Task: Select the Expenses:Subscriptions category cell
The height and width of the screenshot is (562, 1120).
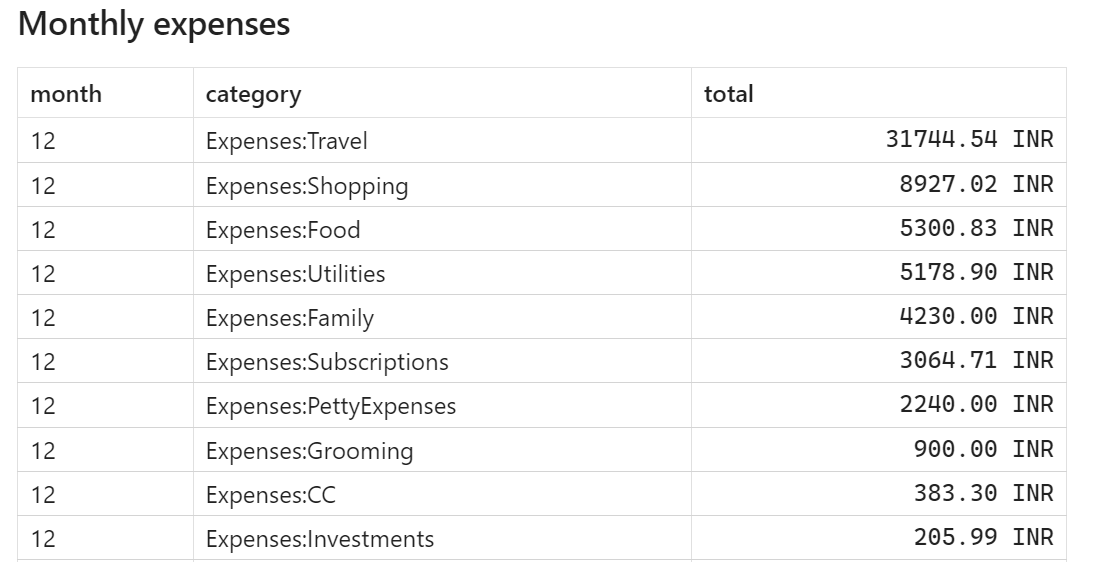Action: click(327, 362)
